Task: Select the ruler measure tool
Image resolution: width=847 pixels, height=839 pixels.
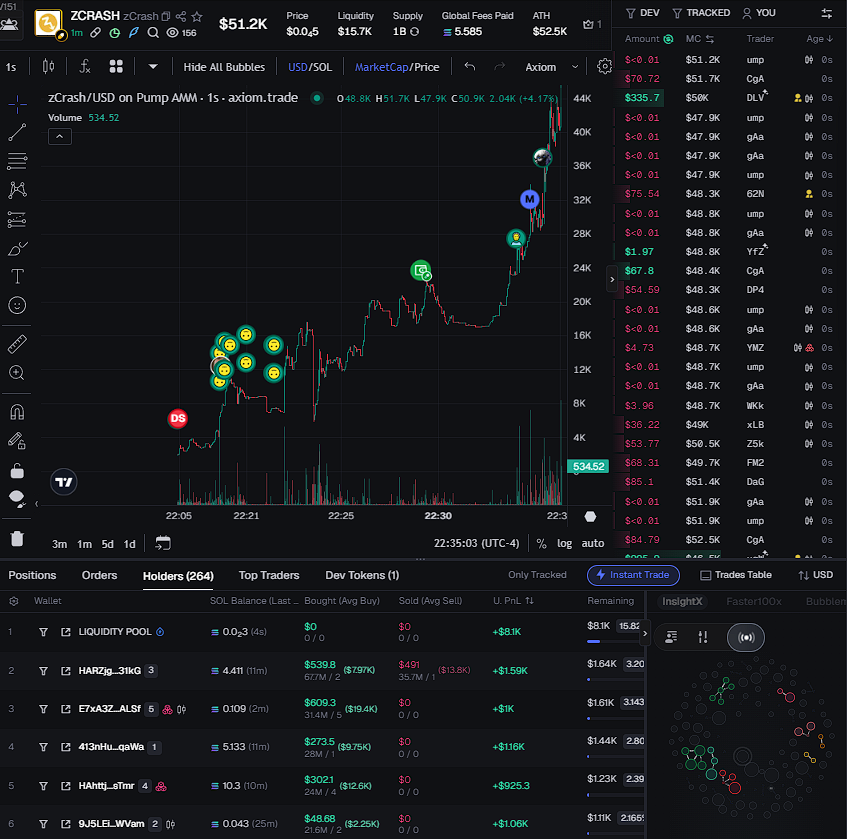Action: click(x=17, y=344)
